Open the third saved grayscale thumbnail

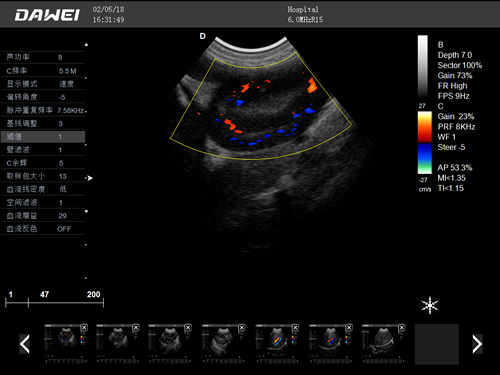[170, 343]
